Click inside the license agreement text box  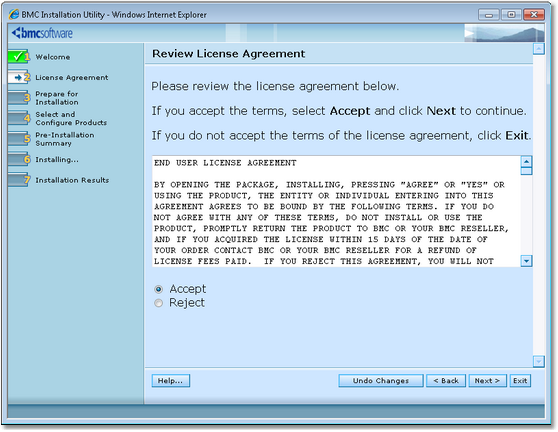click(x=336, y=211)
